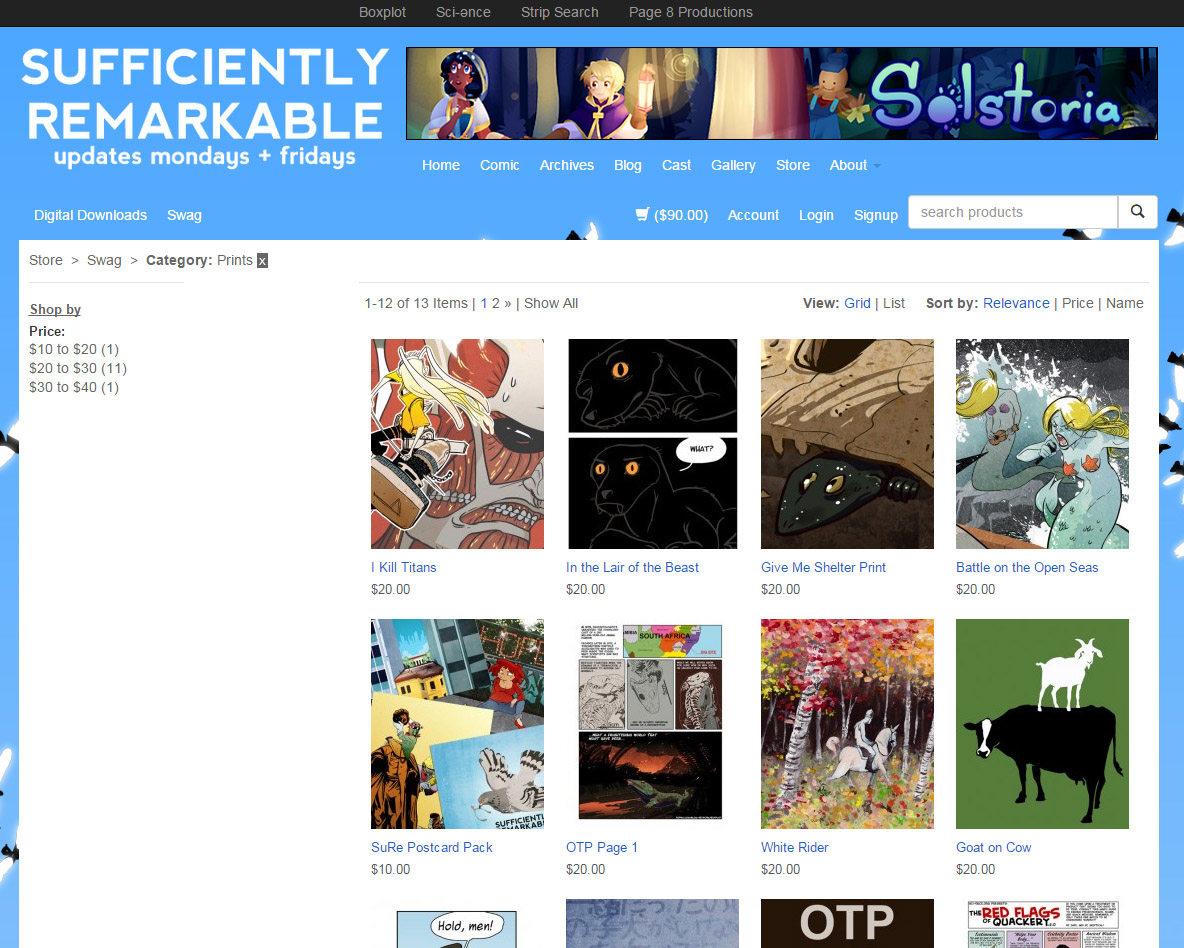Sort products by Price

(1078, 303)
